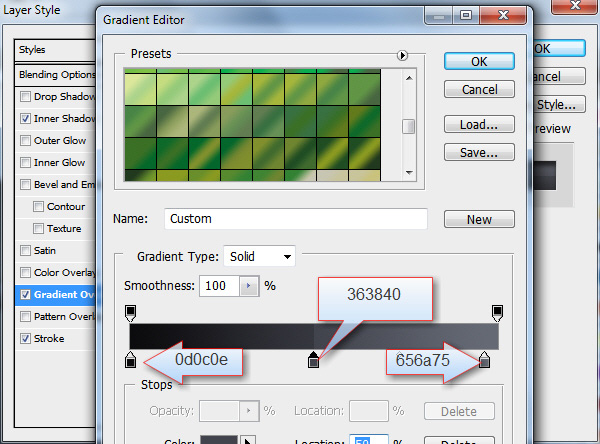Click the gradient Name text field
The width and height of the screenshot is (600, 444).
(x=295, y=219)
